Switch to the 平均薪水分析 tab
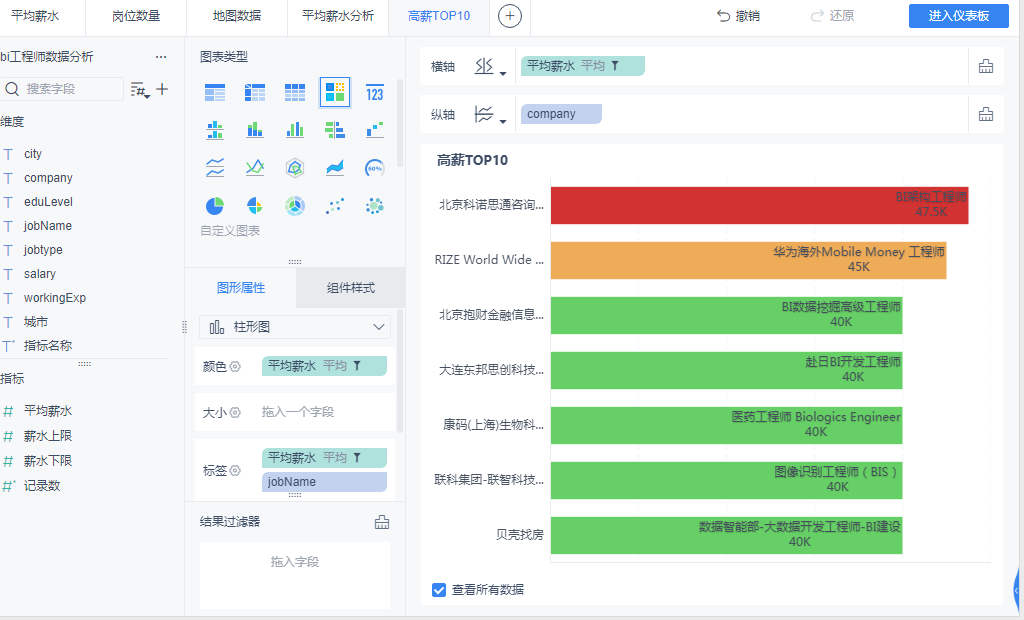 [338, 16]
